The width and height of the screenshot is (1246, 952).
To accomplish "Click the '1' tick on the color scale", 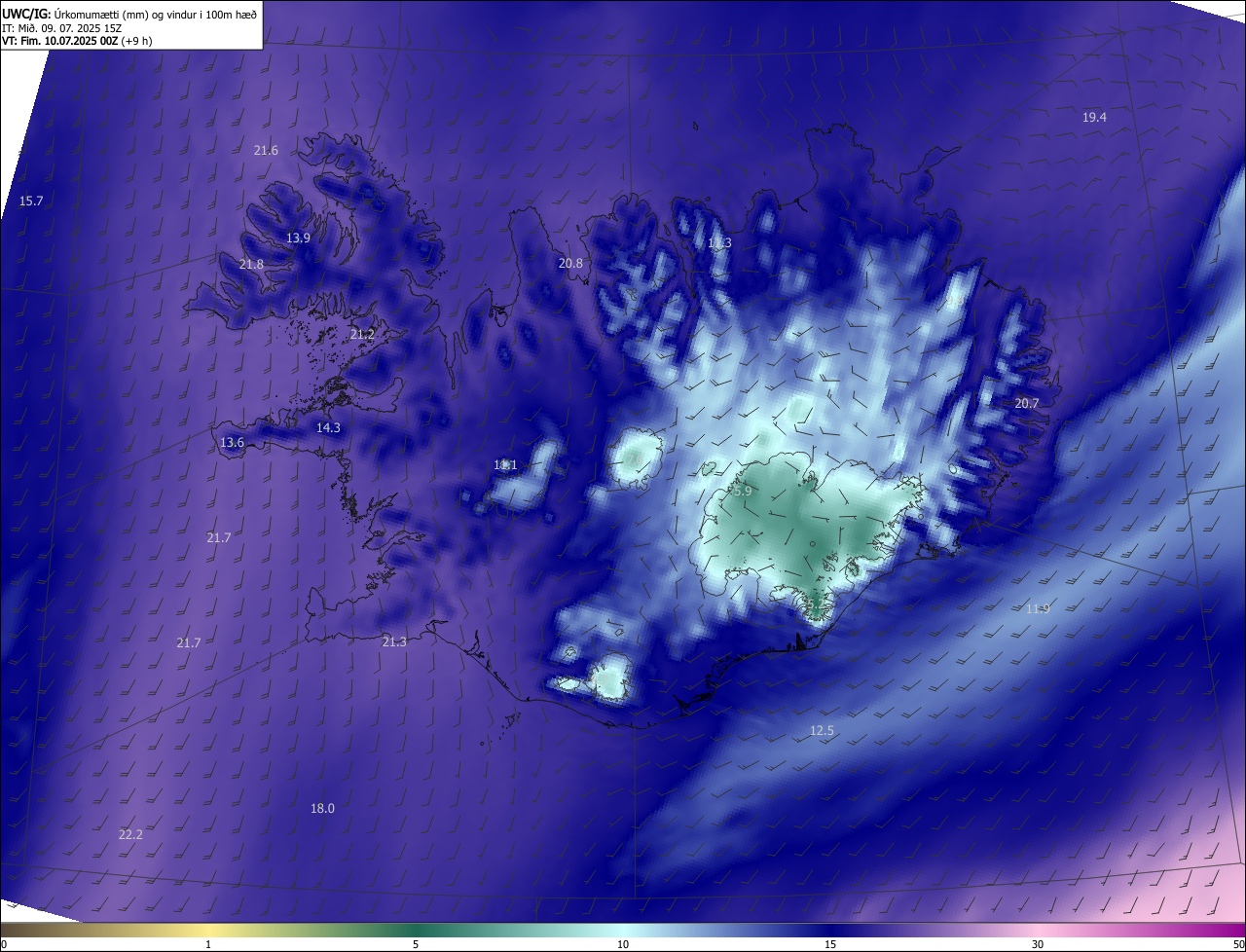I will 208,944.
